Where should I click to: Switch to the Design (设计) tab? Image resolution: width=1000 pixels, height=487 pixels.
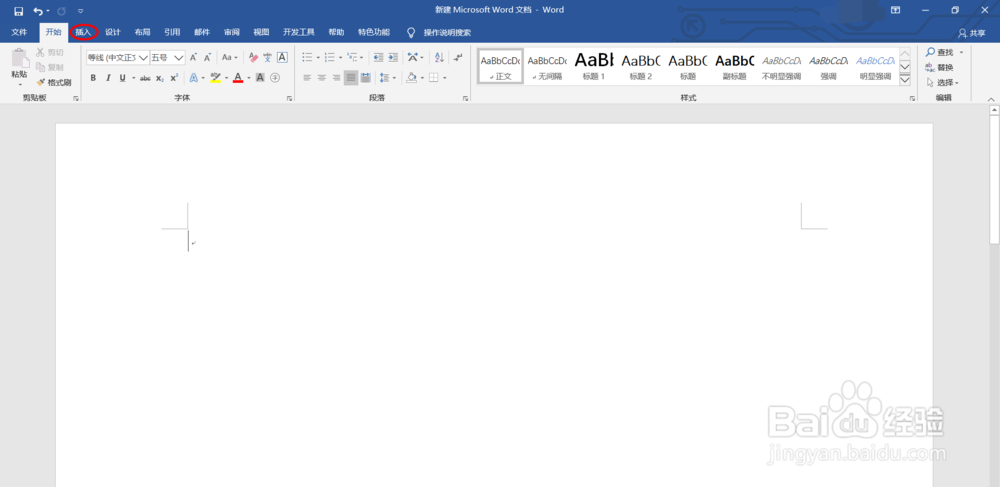[x=113, y=32]
